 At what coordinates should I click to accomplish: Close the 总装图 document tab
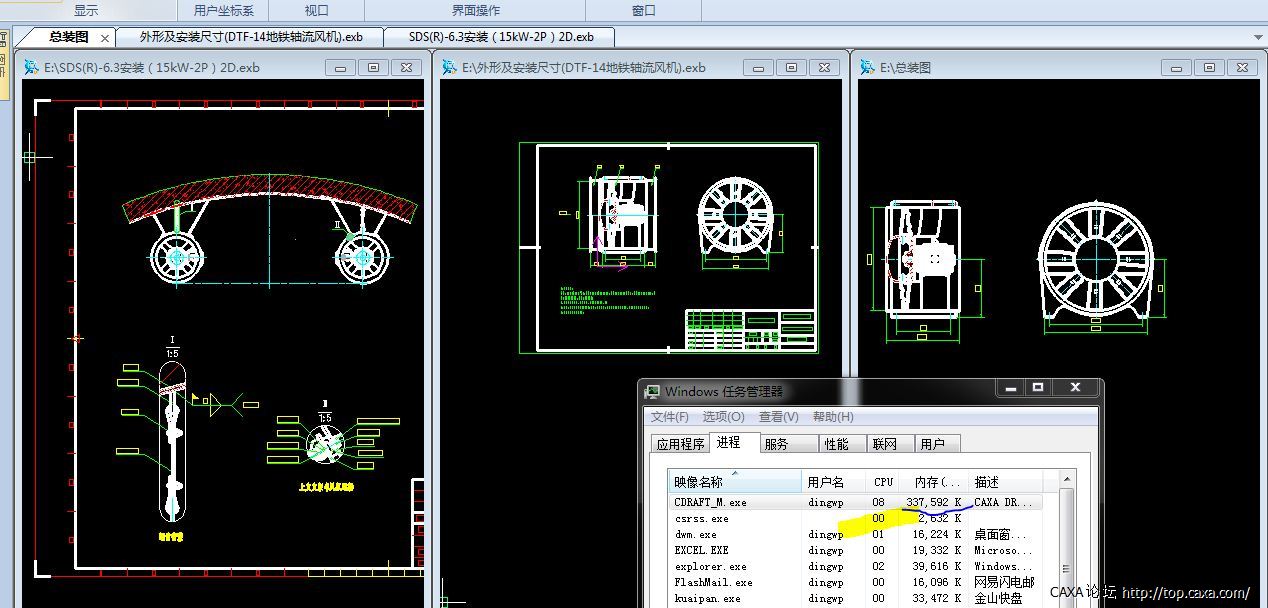tap(105, 38)
